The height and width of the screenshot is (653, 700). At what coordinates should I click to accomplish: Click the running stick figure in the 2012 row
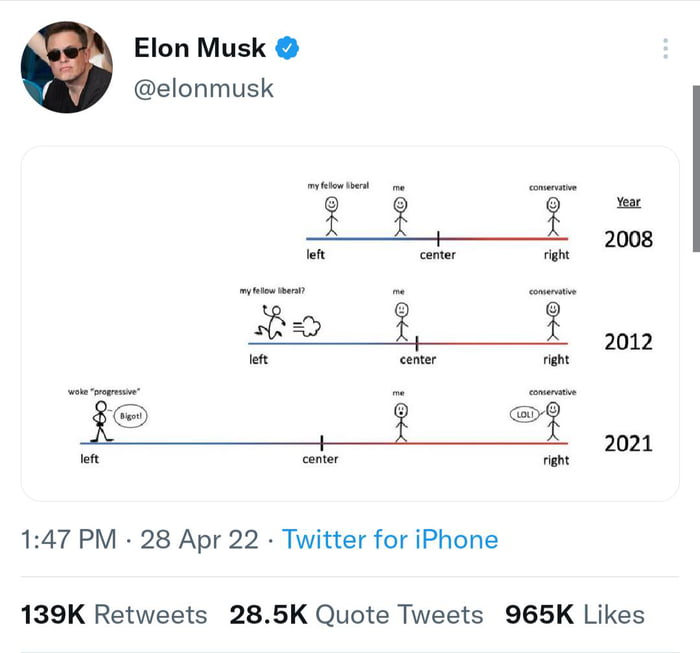pyautogui.click(x=270, y=322)
